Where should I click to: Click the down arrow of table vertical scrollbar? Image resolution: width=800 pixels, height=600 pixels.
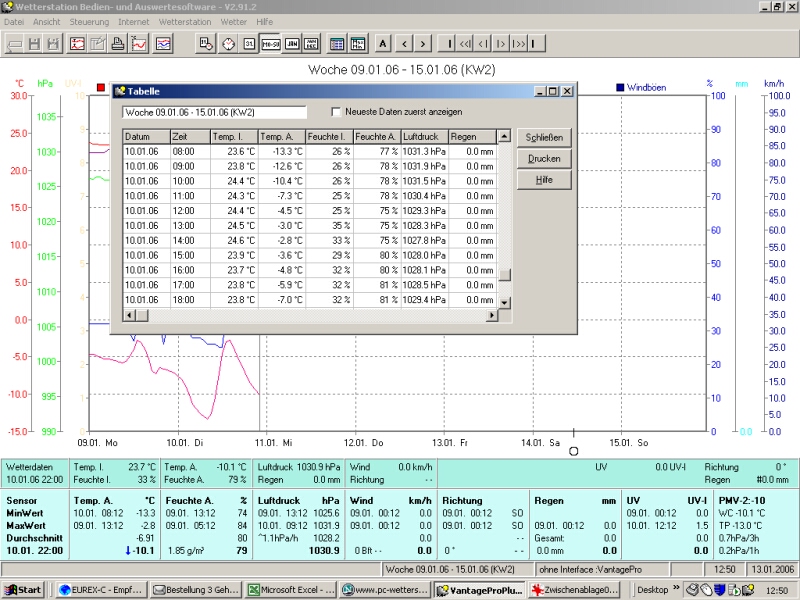[504, 302]
